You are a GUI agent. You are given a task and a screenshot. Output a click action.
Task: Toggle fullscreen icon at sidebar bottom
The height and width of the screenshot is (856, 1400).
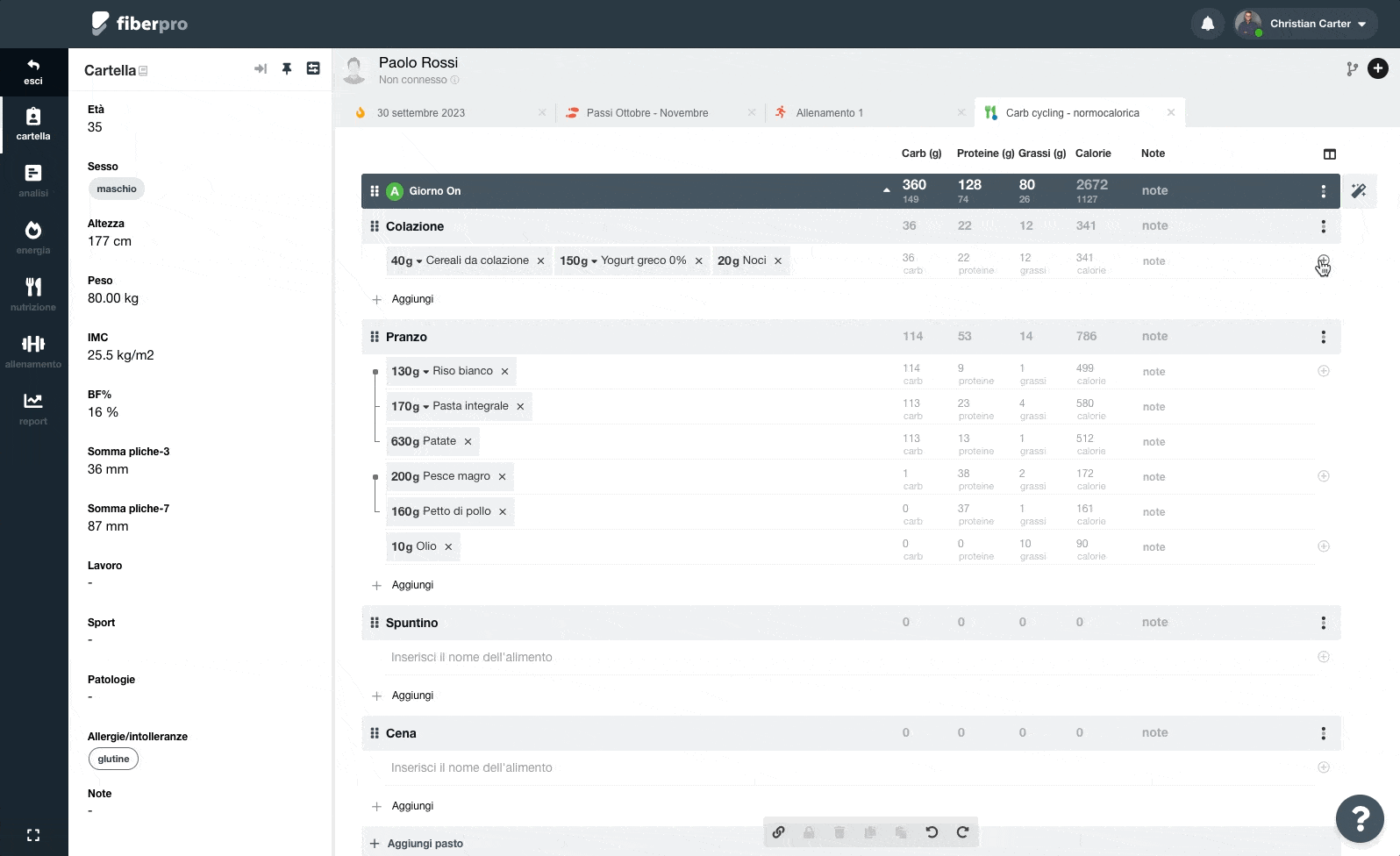click(x=33, y=835)
